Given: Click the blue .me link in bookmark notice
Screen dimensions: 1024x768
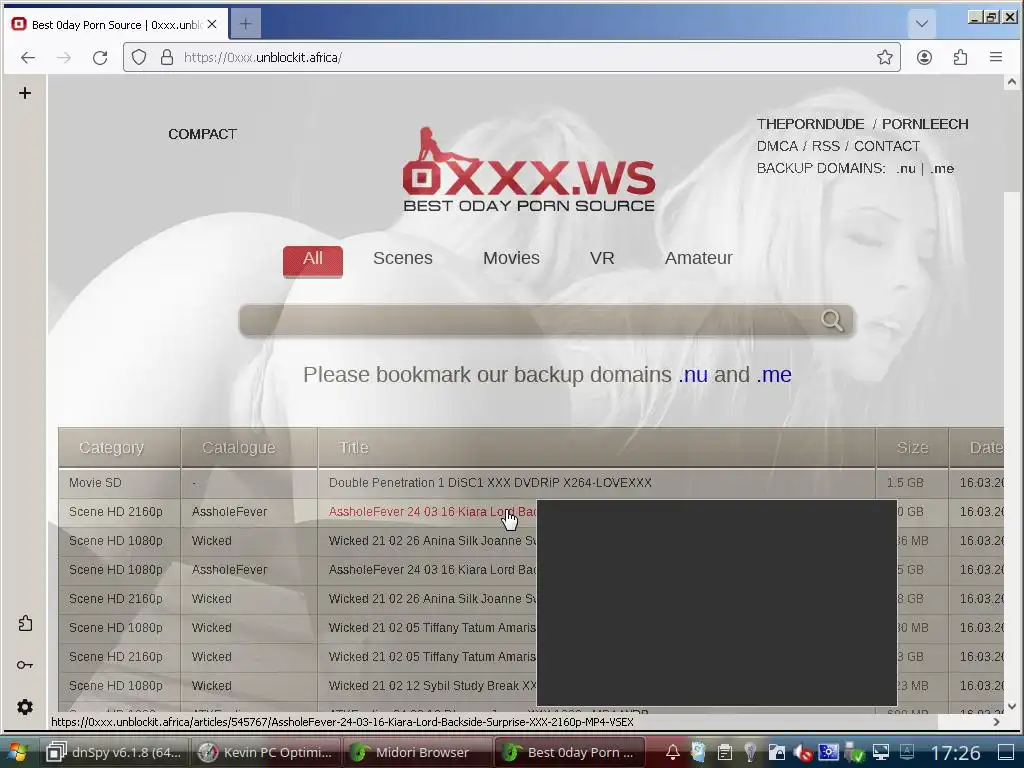Looking at the screenshot, I should click(x=774, y=375).
